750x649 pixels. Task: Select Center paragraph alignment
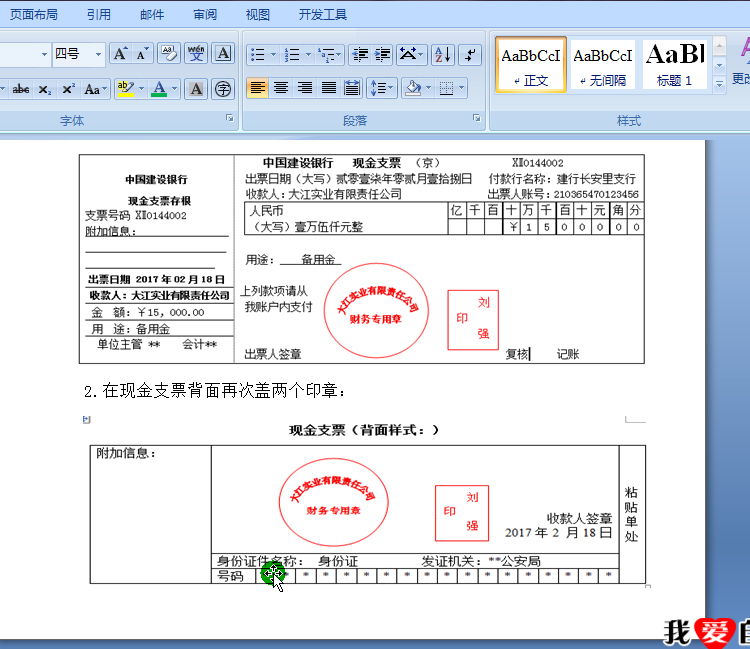point(281,88)
